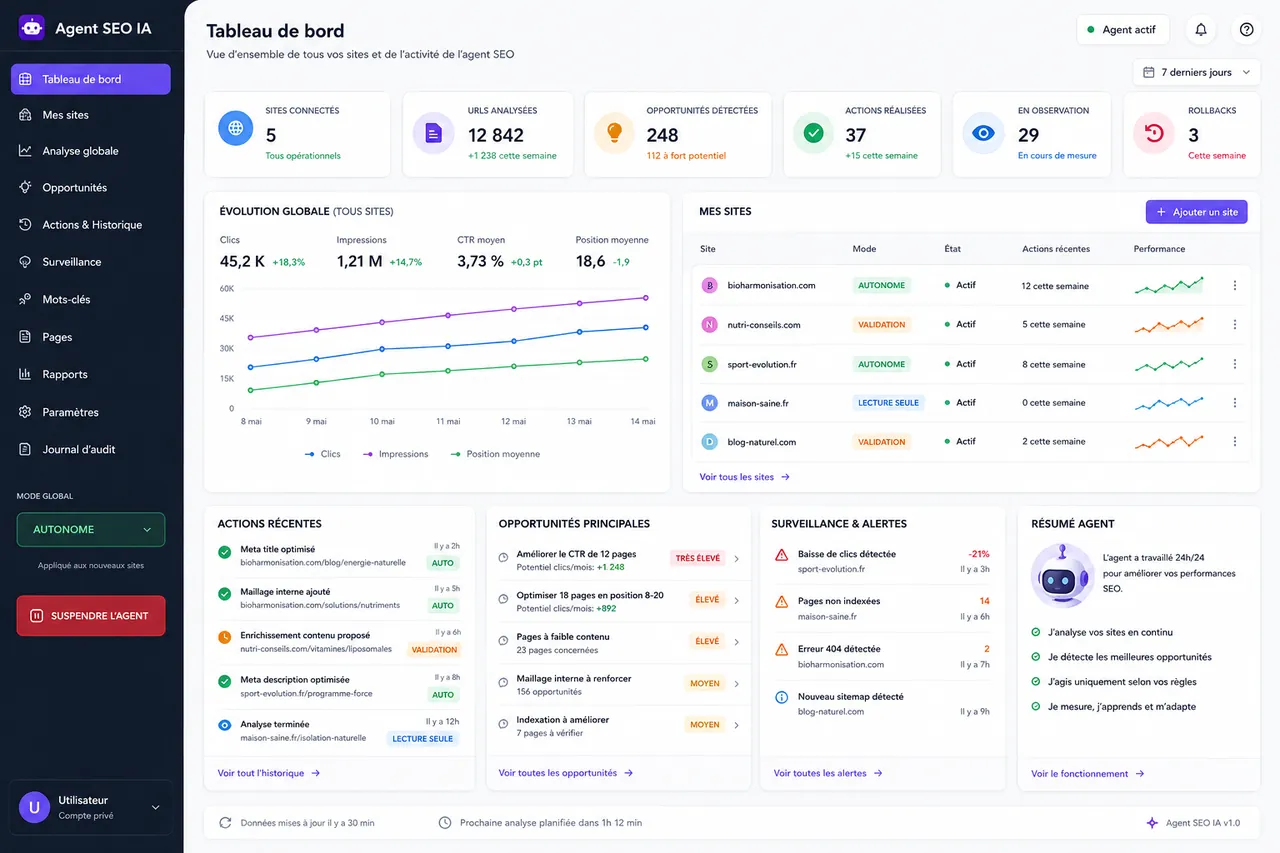Click the document icon on URLs analysées card
Viewport: 1280px width, 853px height.
tap(433, 132)
